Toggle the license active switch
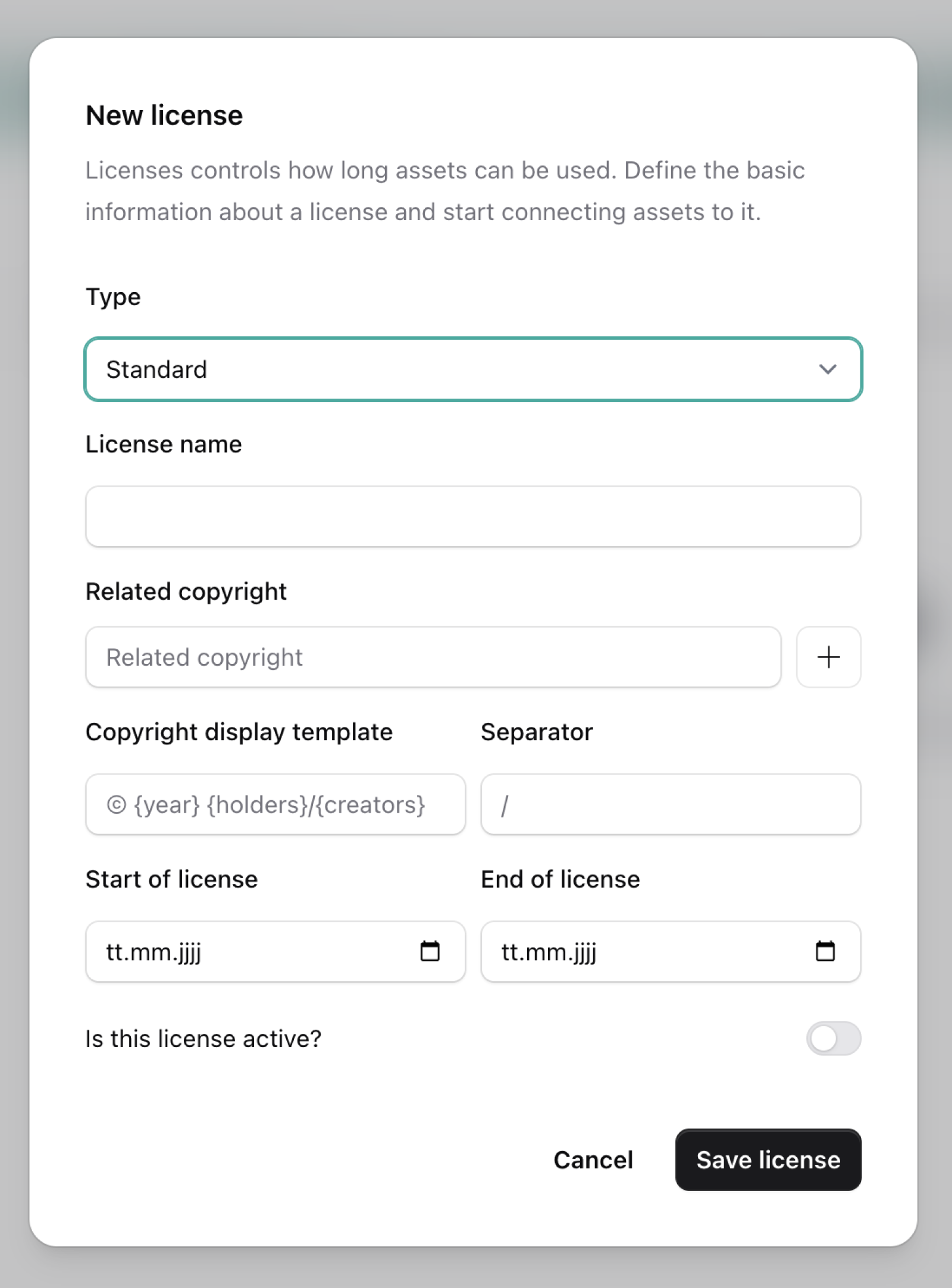This screenshot has width=952, height=1288. click(x=833, y=1039)
